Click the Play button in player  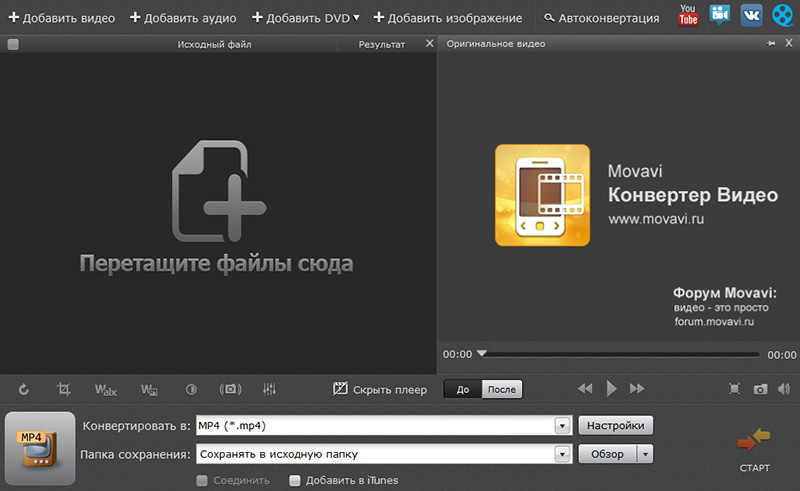pos(611,389)
